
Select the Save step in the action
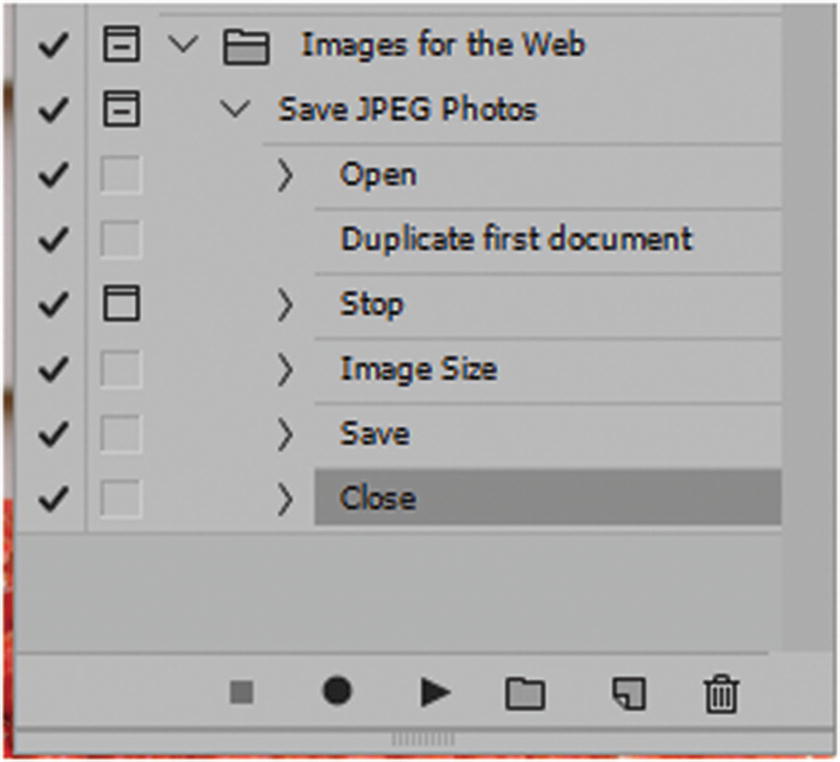pos(375,434)
